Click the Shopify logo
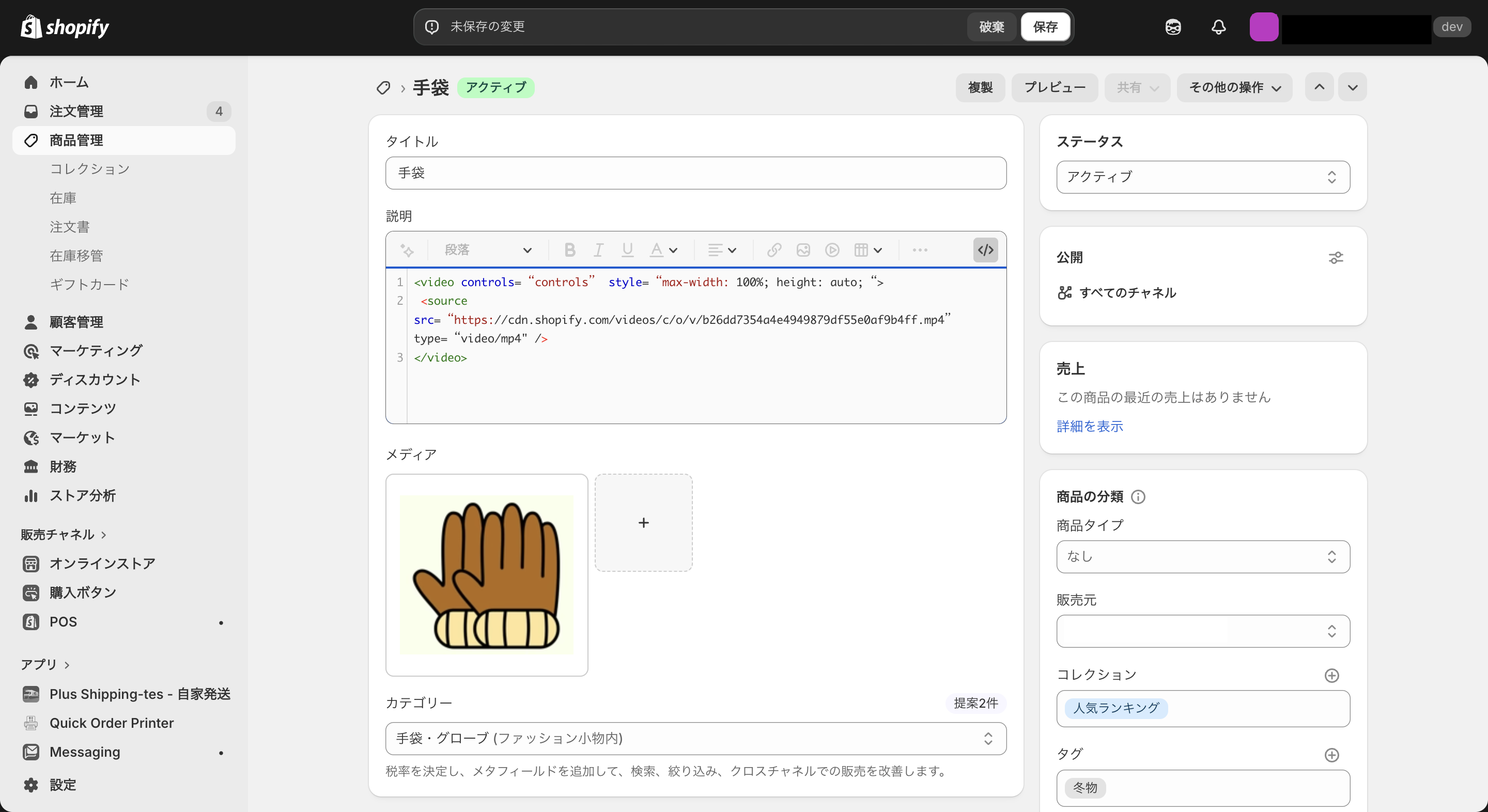Viewport: 1488px width, 812px height. point(65,26)
